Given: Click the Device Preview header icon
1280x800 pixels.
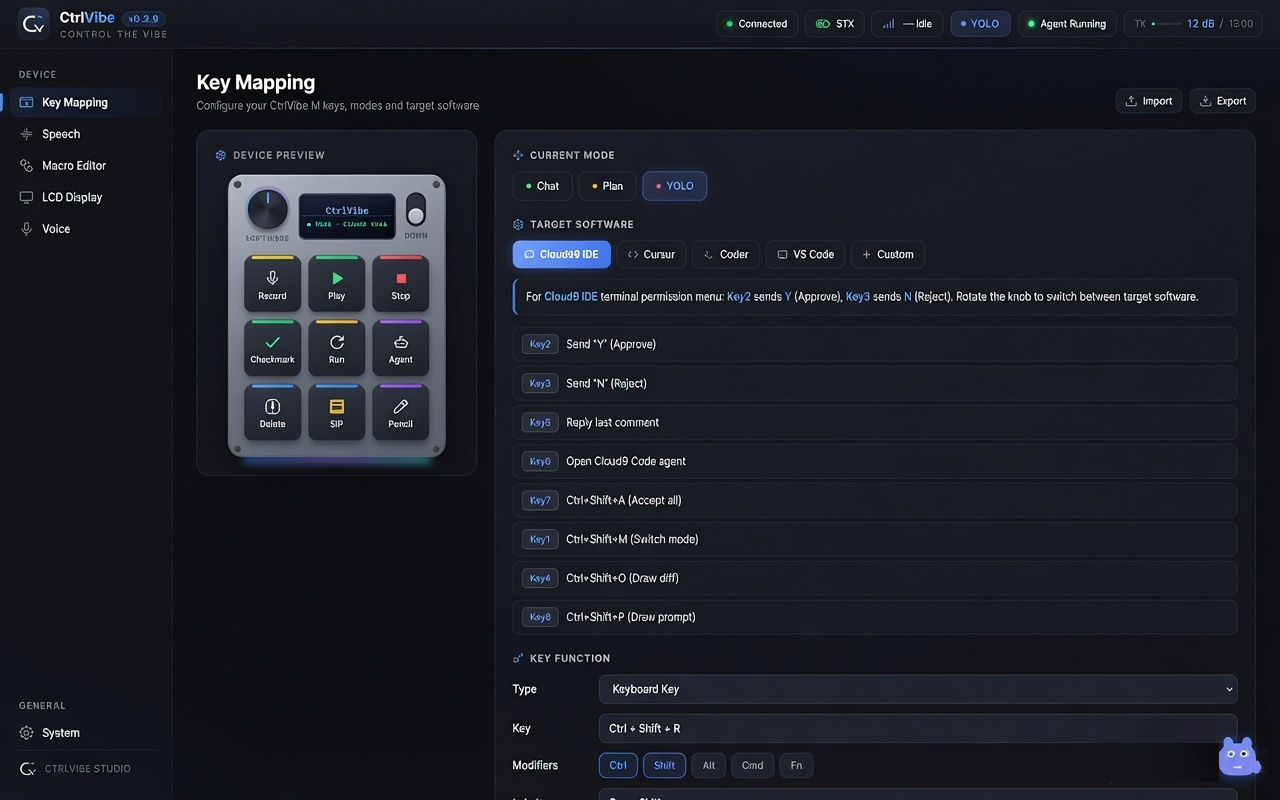Looking at the screenshot, I should 221,155.
